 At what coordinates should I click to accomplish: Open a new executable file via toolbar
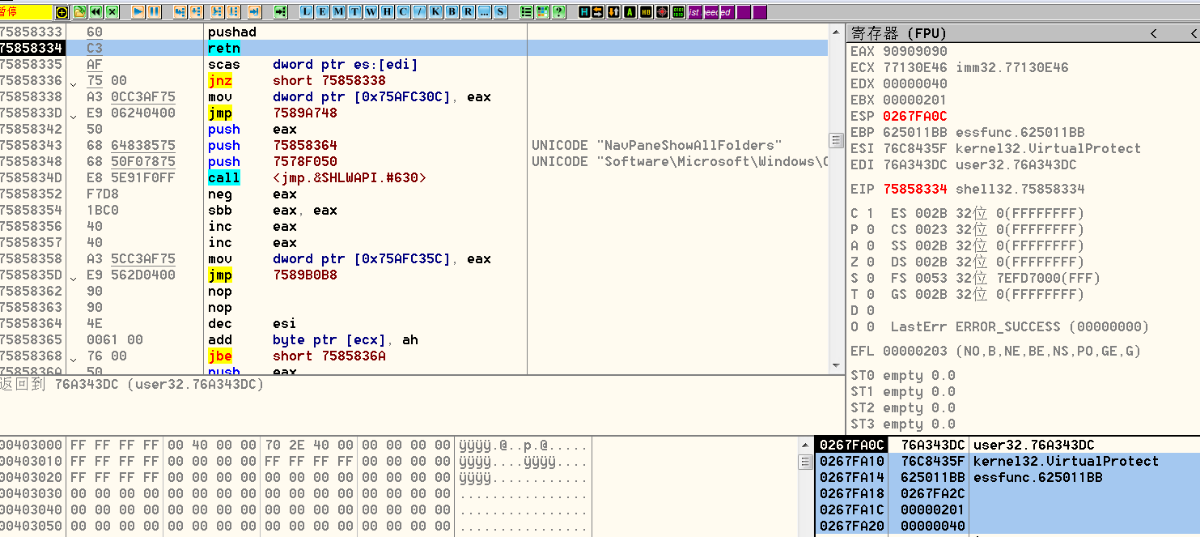(x=78, y=11)
